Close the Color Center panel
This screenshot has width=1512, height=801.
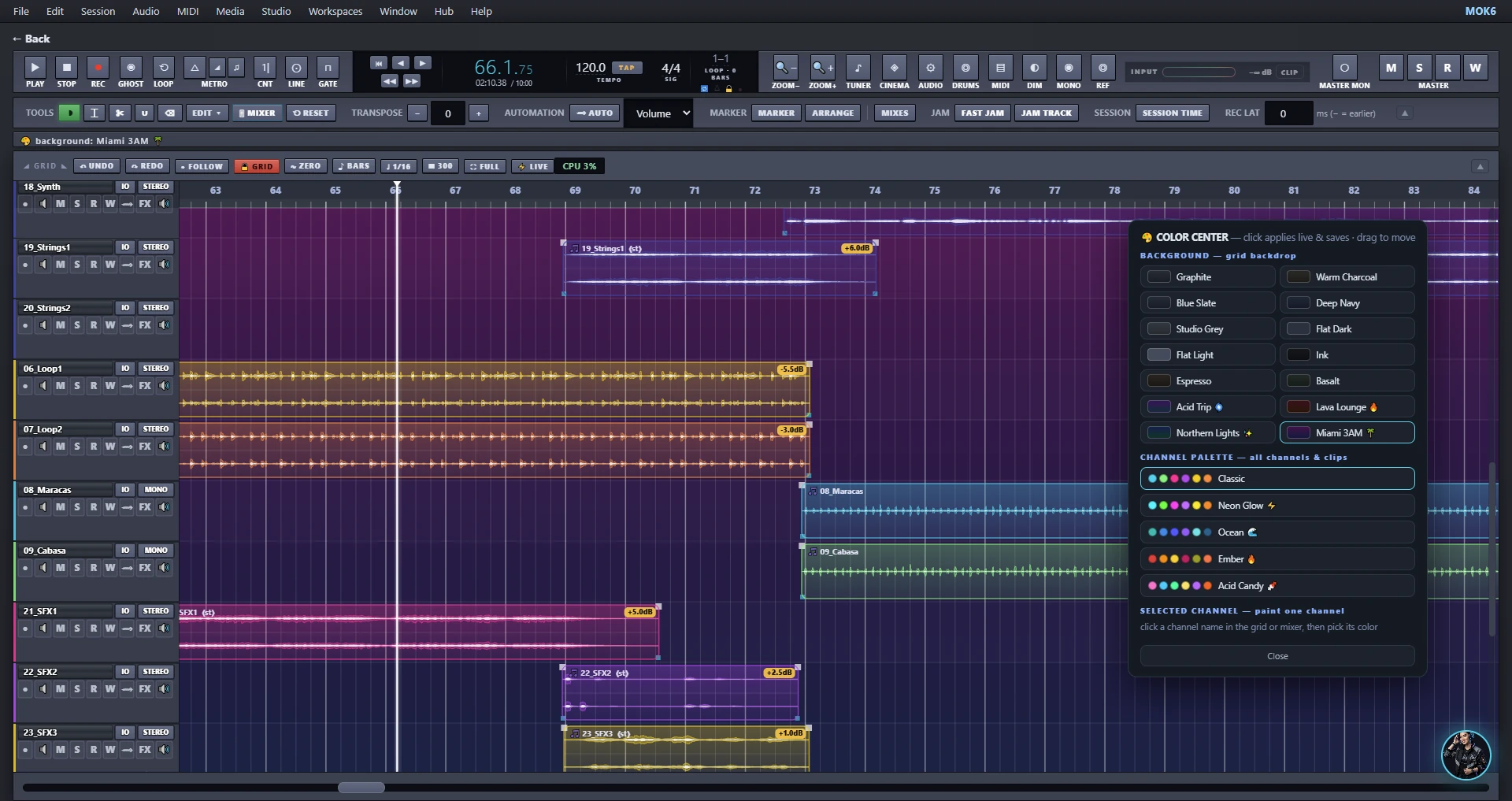click(x=1277, y=656)
